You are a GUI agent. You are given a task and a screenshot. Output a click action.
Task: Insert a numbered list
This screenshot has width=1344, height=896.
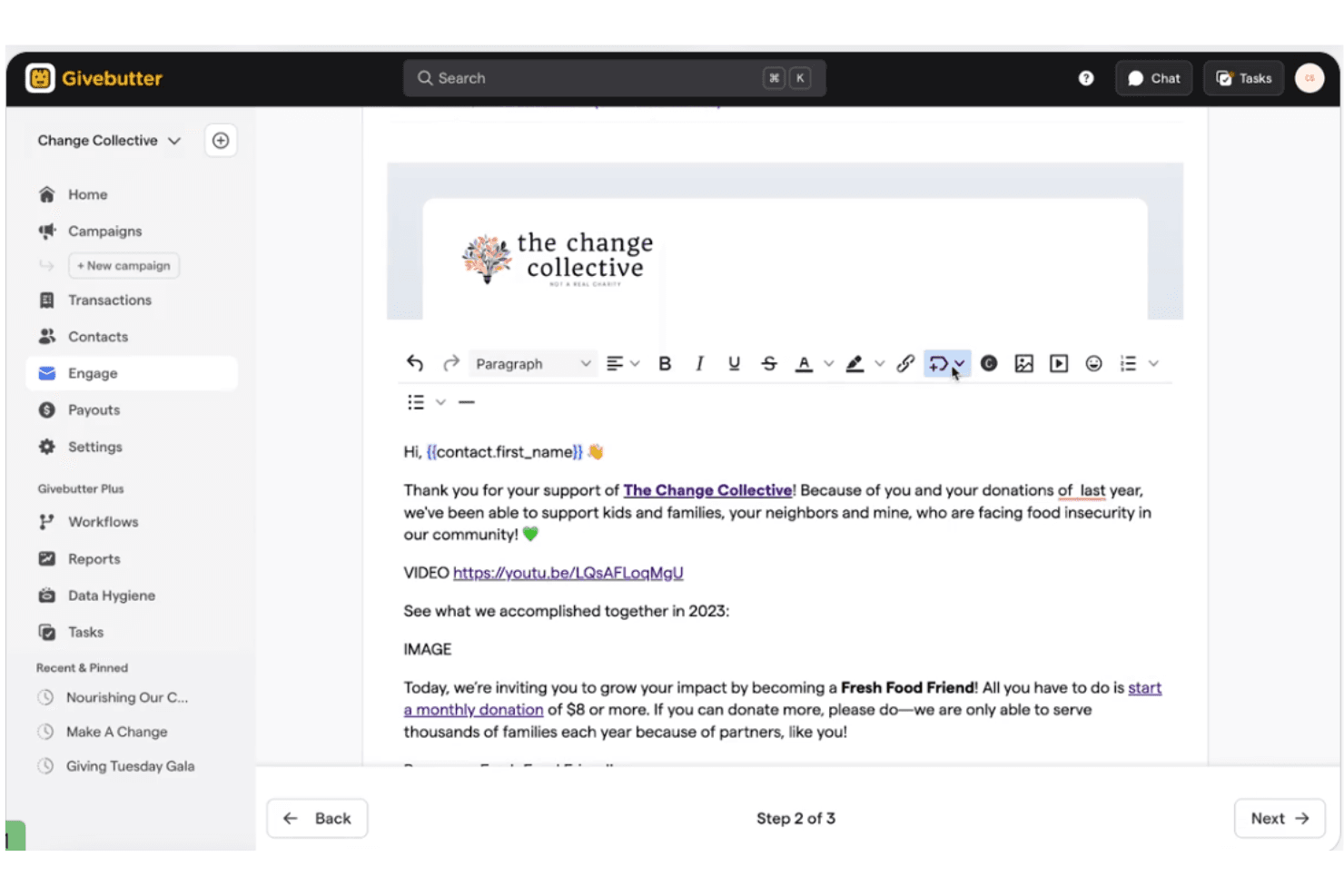coord(1128,364)
